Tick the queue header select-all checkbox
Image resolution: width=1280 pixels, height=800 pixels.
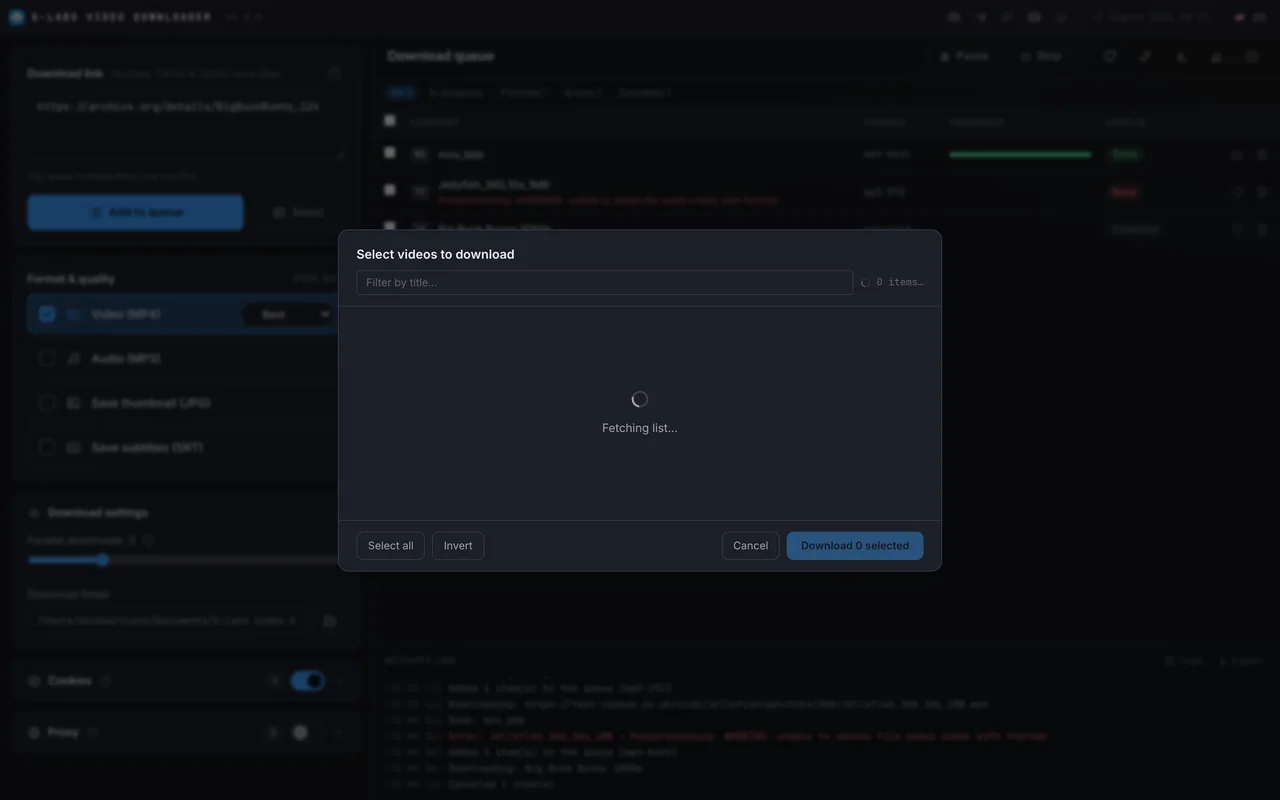click(390, 121)
